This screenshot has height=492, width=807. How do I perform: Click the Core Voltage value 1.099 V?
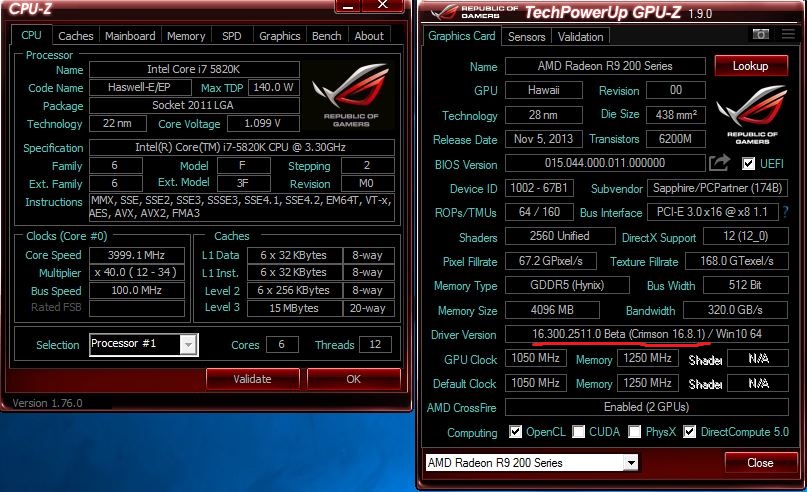(x=262, y=124)
